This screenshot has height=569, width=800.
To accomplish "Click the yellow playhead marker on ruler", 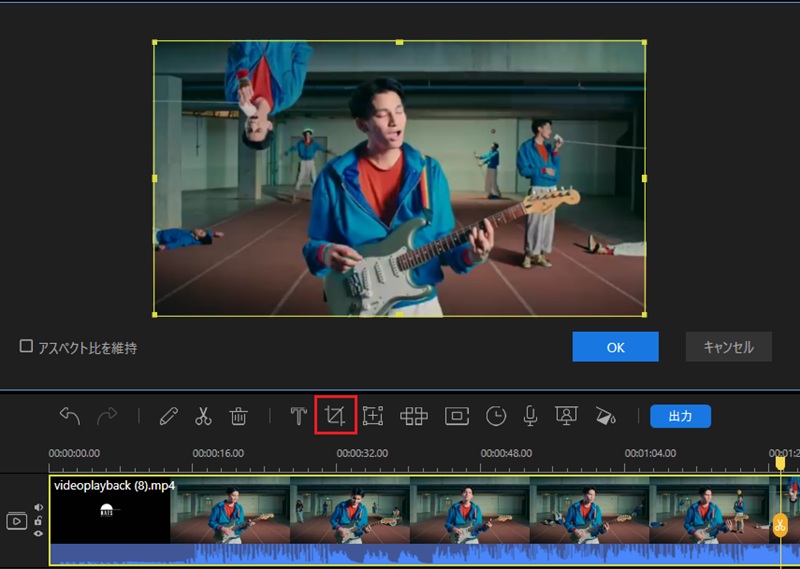I will (x=780, y=463).
